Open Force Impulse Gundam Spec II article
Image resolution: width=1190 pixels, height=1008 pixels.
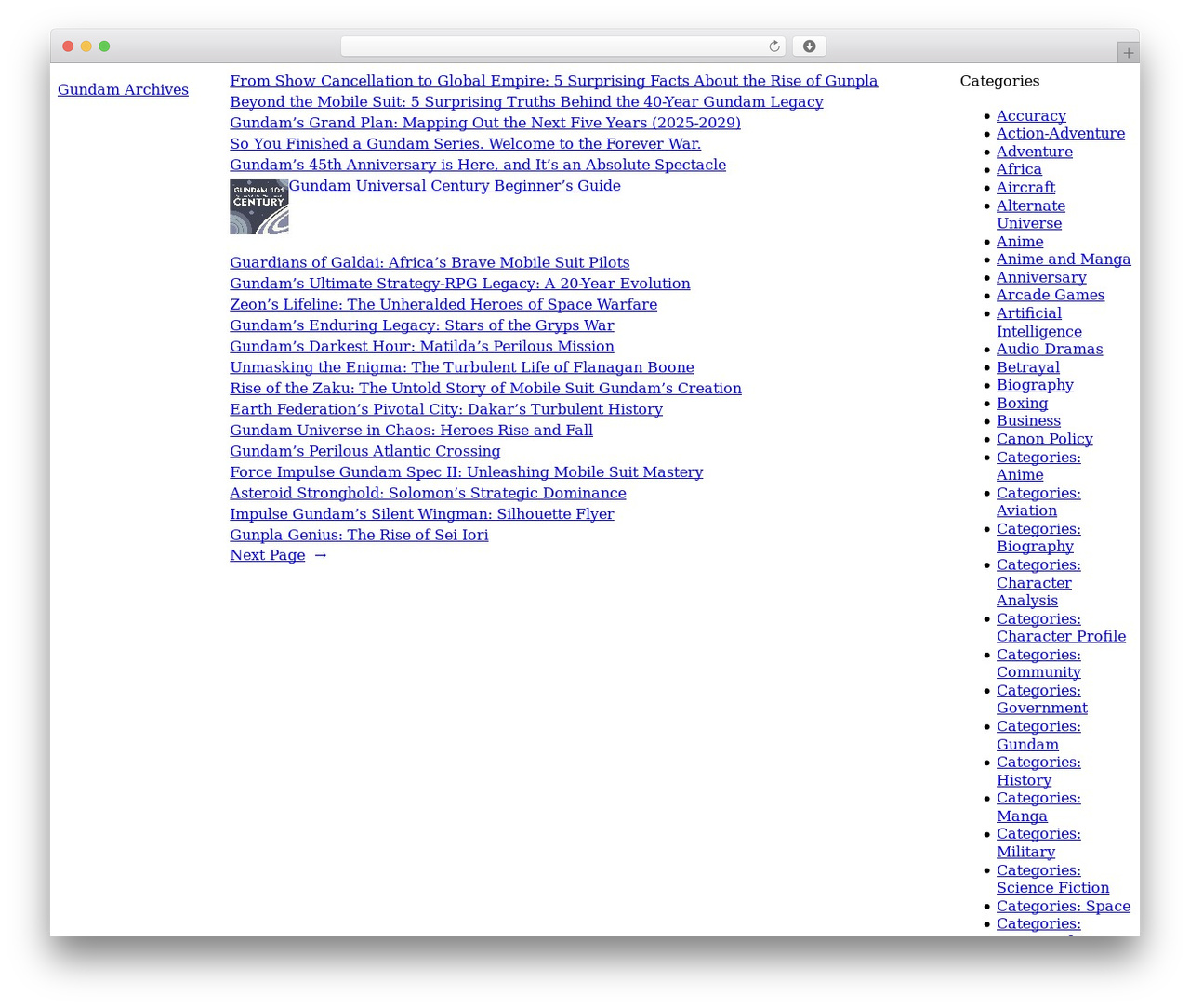pos(467,472)
